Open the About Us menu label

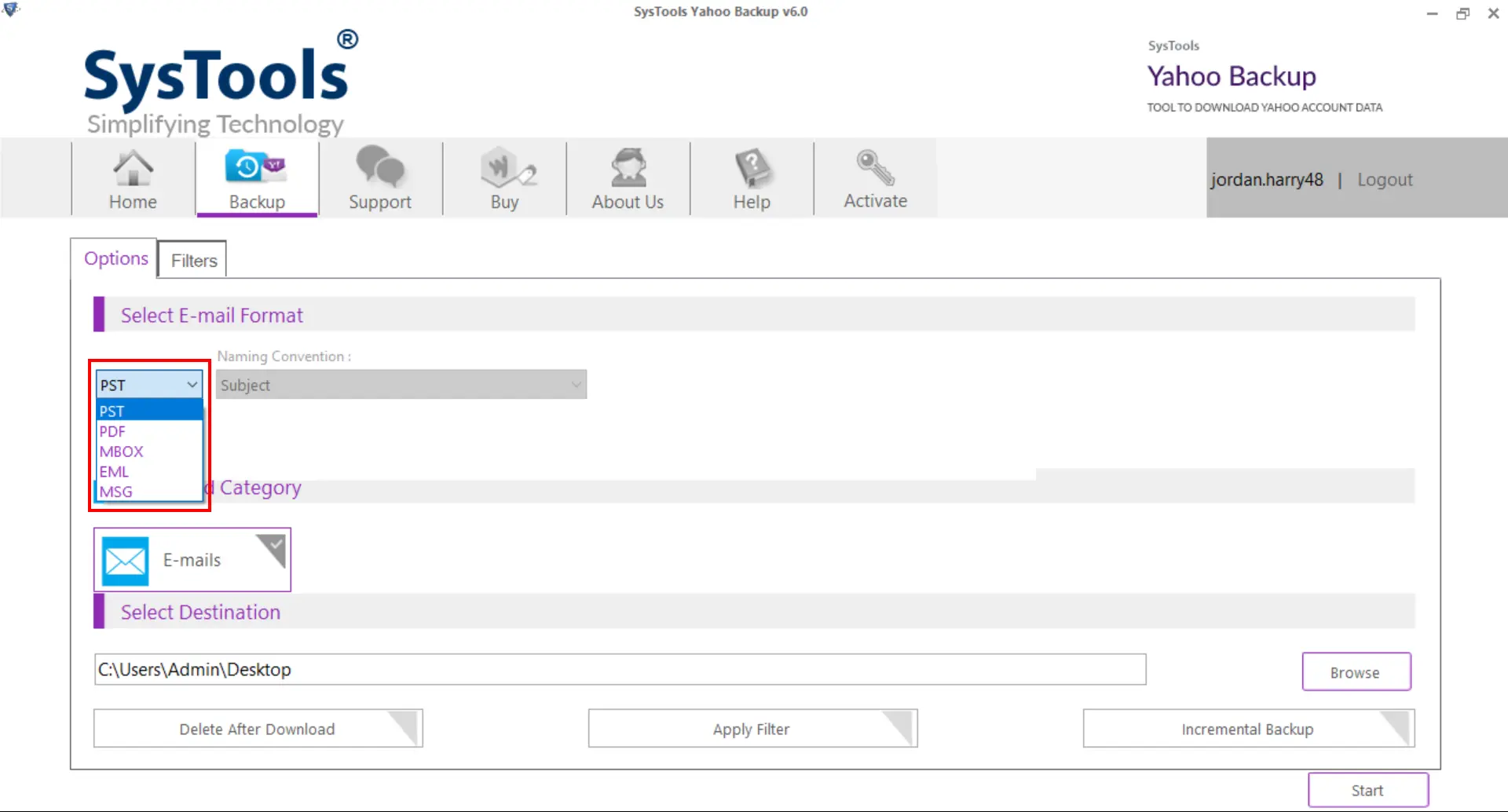click(x=628, y=202)
